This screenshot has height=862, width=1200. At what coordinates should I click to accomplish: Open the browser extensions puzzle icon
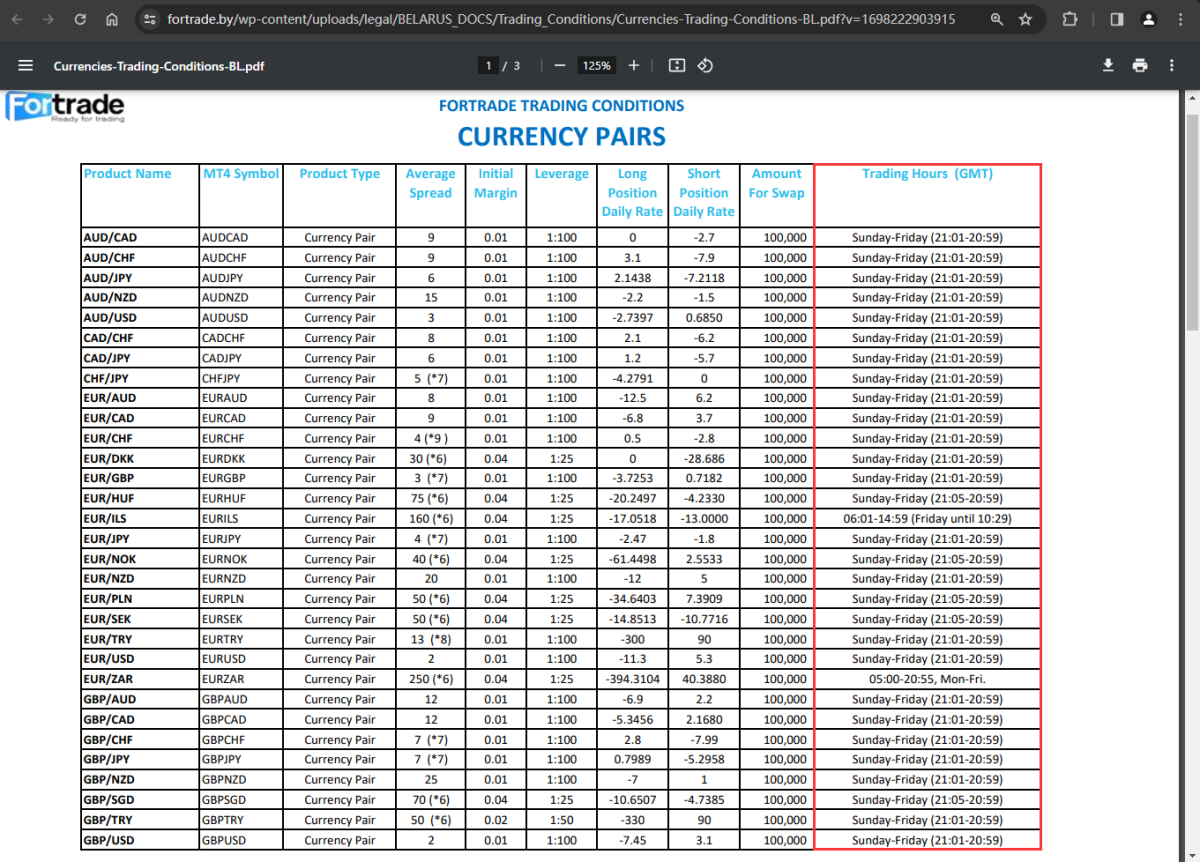tap(1070, 19)
